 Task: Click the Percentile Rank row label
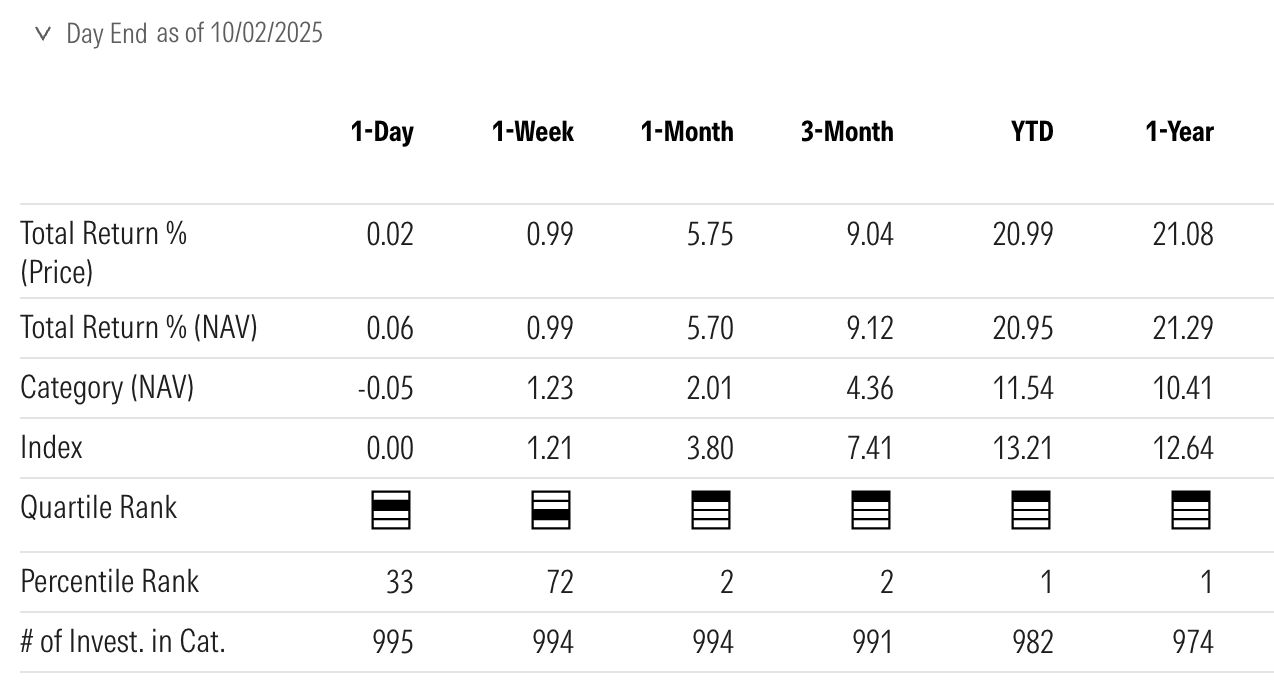(110, 581)
